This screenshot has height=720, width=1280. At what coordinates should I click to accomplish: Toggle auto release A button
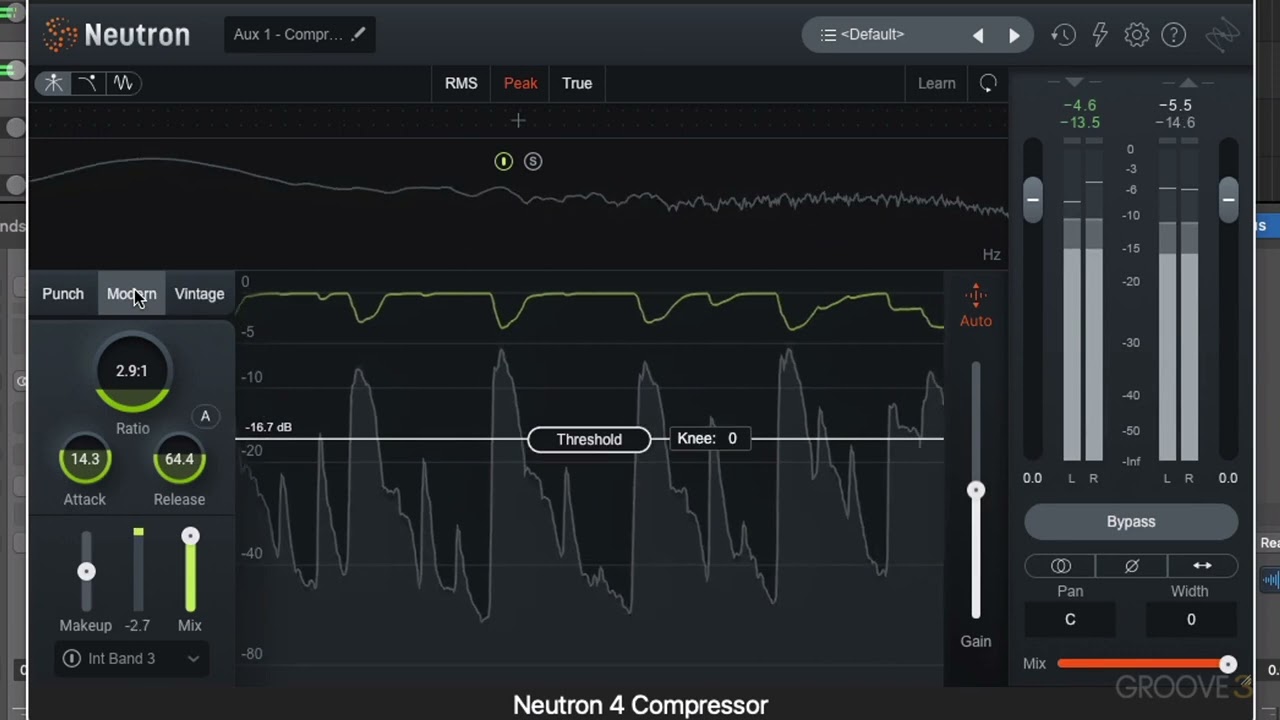click(205, 416)
